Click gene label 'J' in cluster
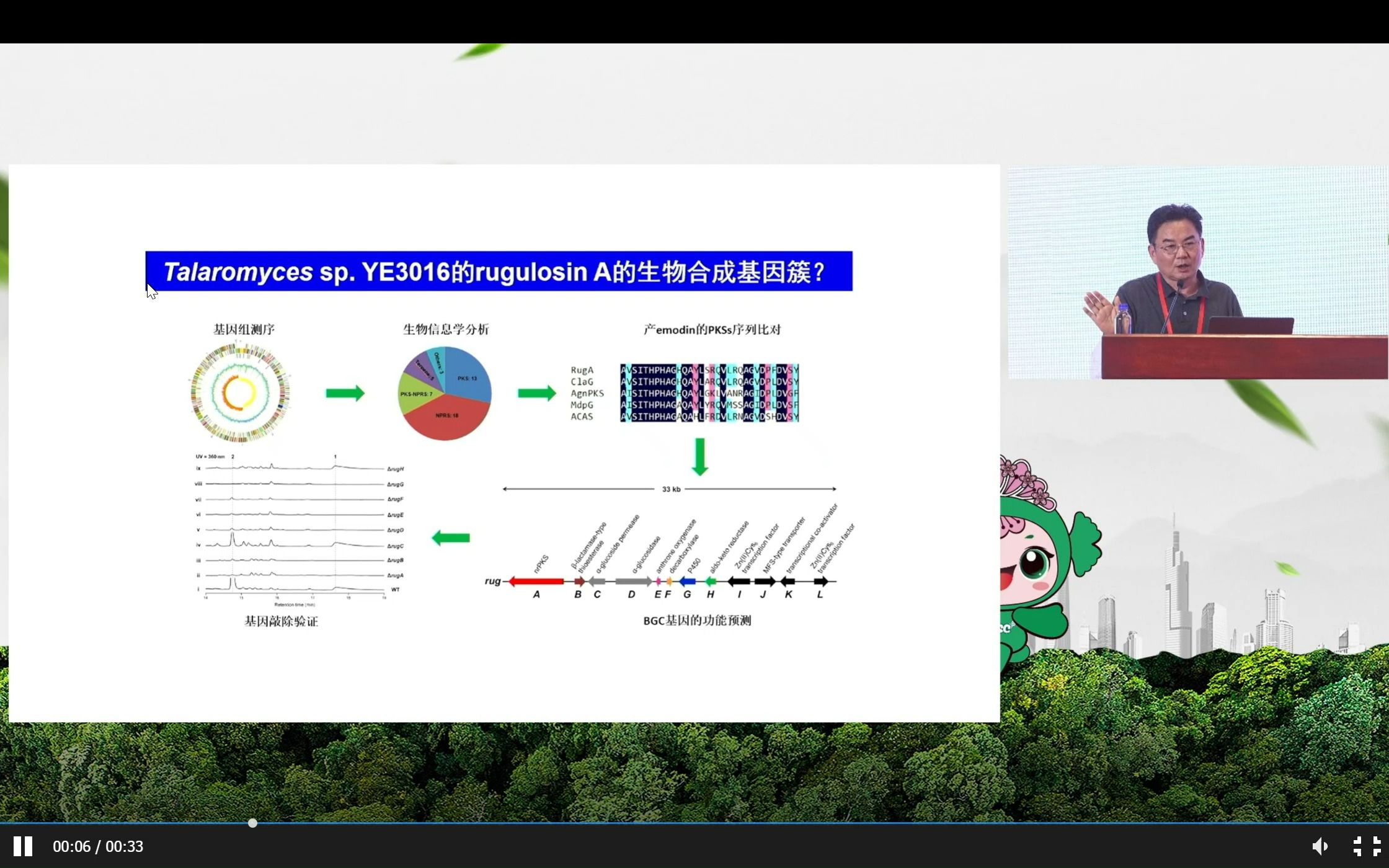The image size is (1389, 868). click(763, 595)
